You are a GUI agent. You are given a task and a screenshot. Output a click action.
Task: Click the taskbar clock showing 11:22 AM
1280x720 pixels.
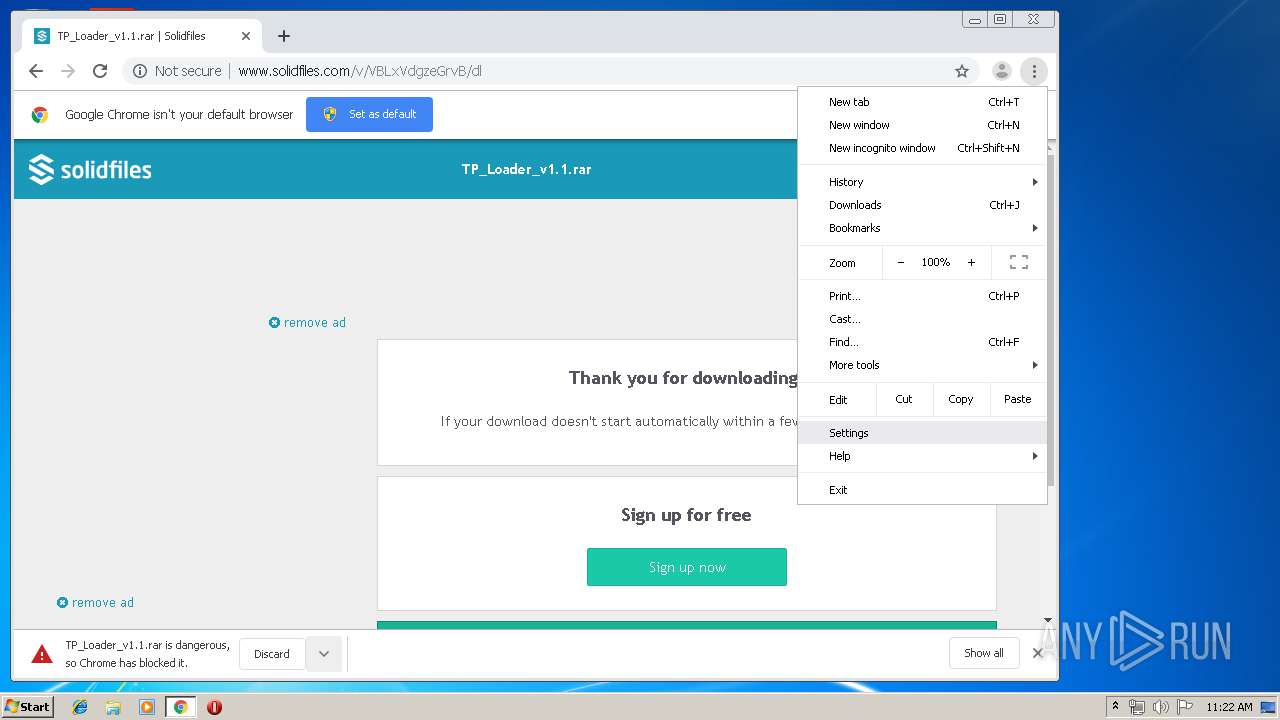pos(1229,707)
